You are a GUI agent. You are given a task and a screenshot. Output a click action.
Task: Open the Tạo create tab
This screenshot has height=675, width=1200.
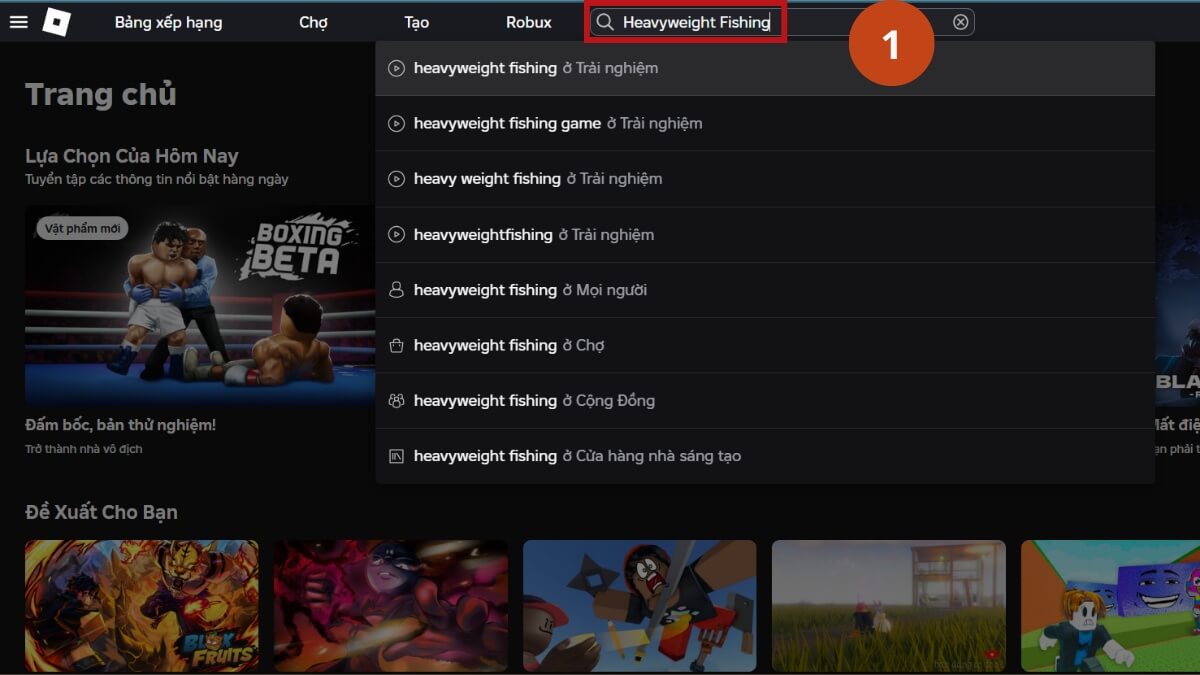(416, 22)
